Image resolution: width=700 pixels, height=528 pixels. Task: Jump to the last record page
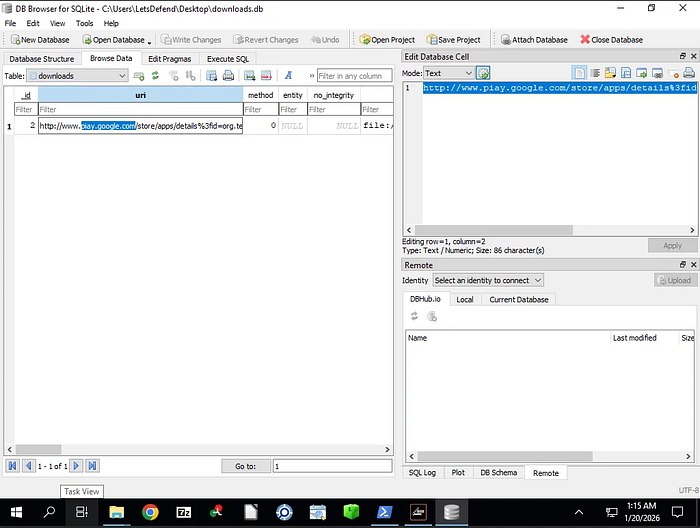(92, 466)
